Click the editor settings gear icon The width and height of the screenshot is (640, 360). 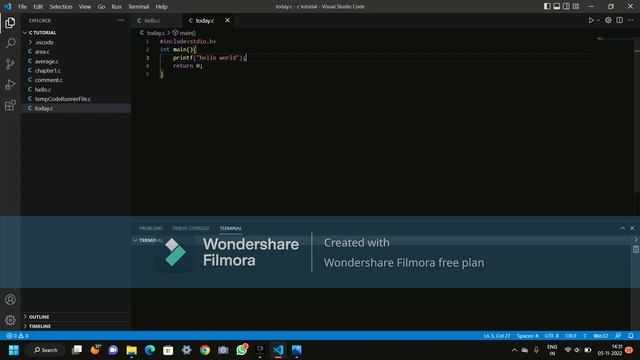pyautogui.click(x=608, y=20)
